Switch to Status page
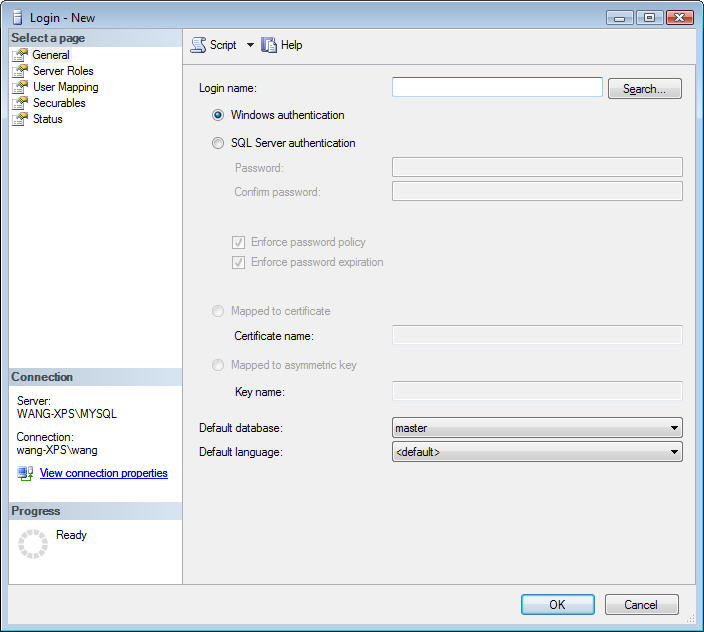The height and width of the screenshot is (632, 704). coord(48,119)
